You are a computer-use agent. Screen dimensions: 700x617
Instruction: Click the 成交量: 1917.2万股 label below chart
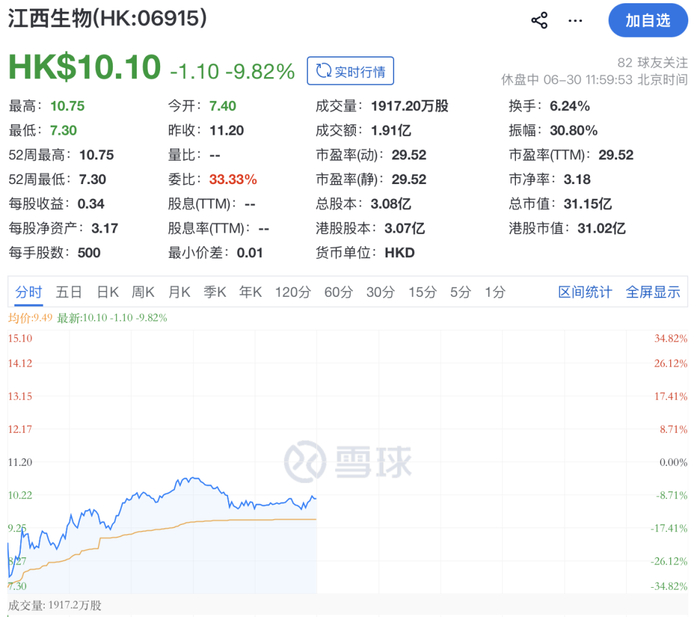tap(55, 605)
